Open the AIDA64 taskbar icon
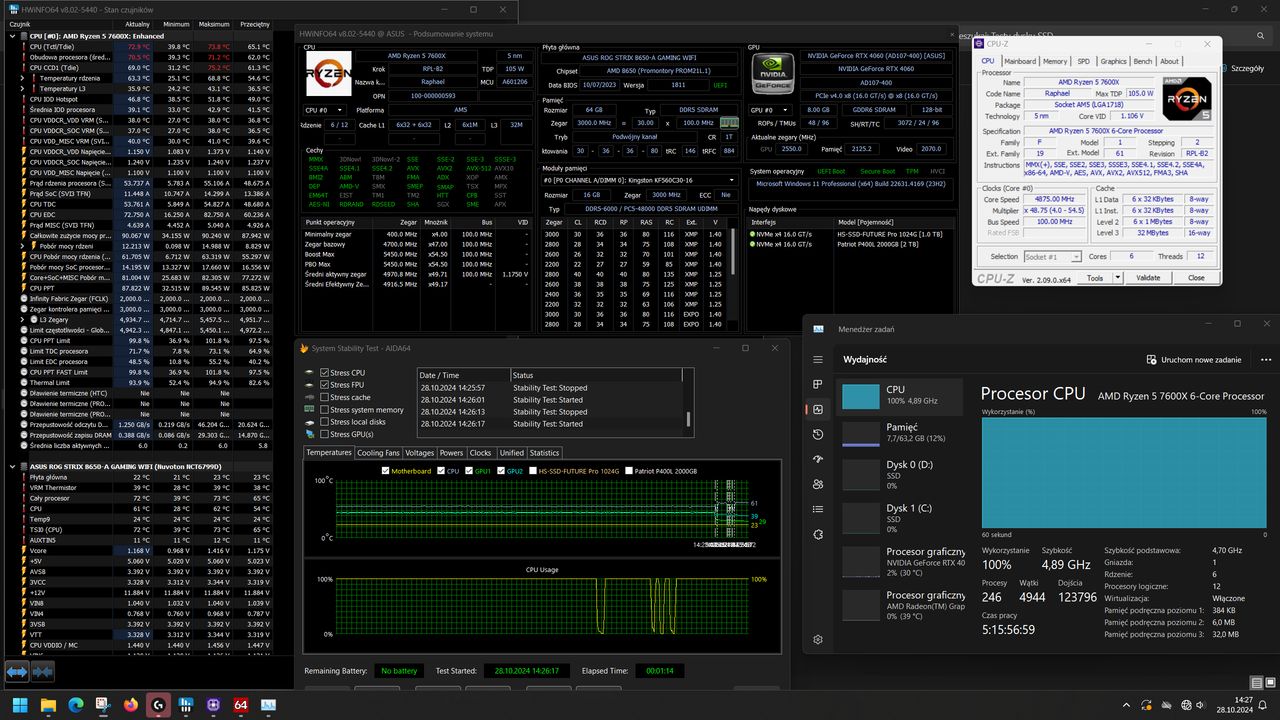 pyautogui.click(x=241, y=705)
